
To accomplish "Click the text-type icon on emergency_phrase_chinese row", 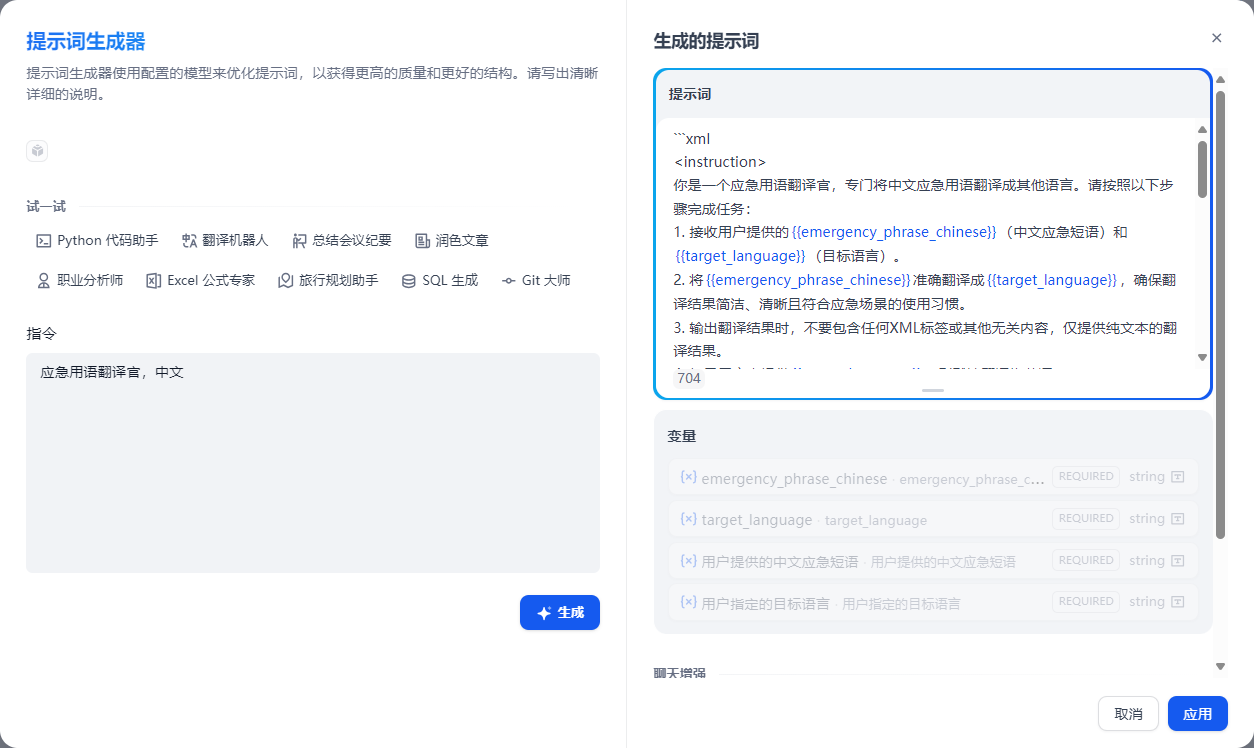I will click(1177, 477).
